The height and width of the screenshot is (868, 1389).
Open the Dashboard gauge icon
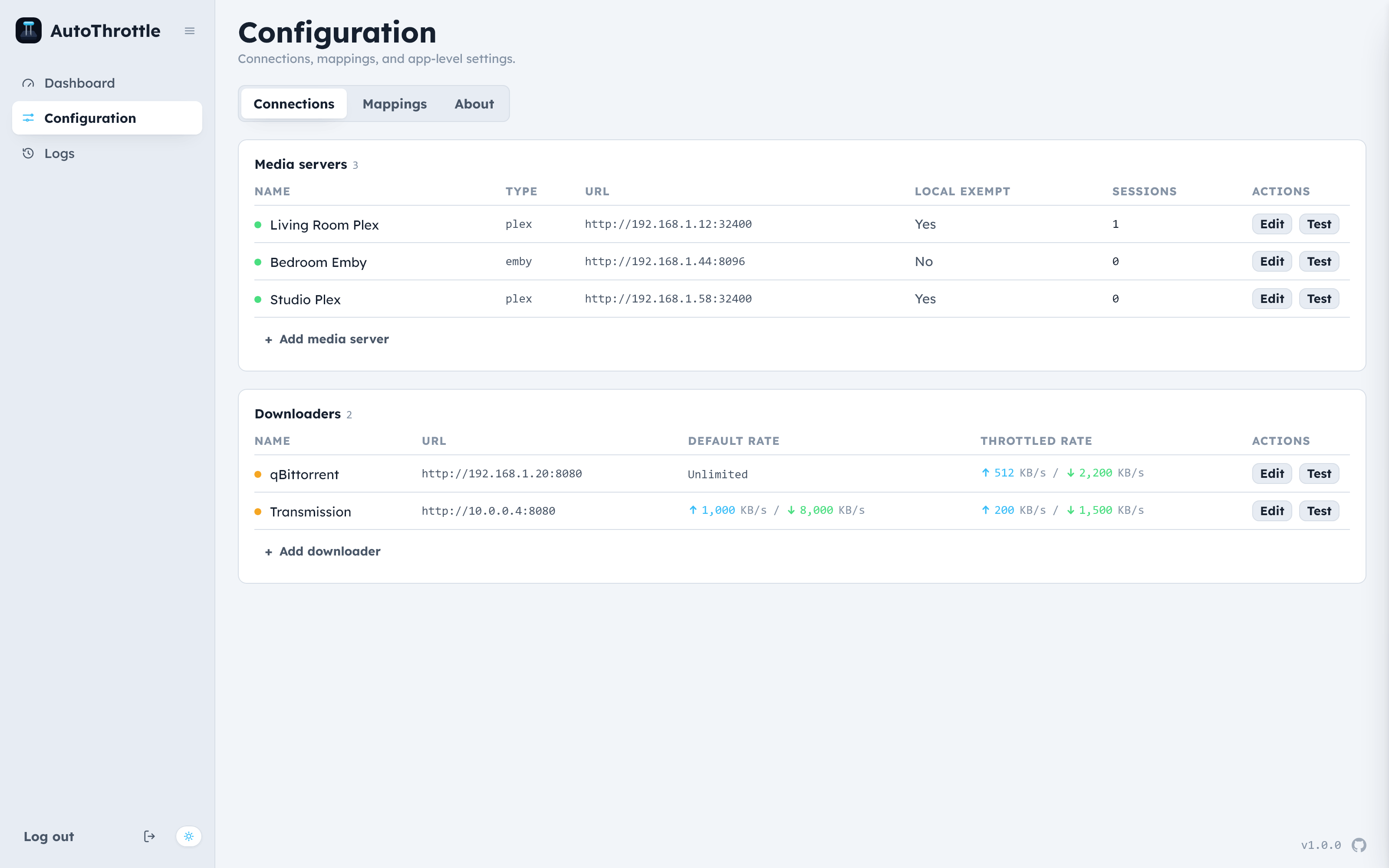[x=28, y=83]
